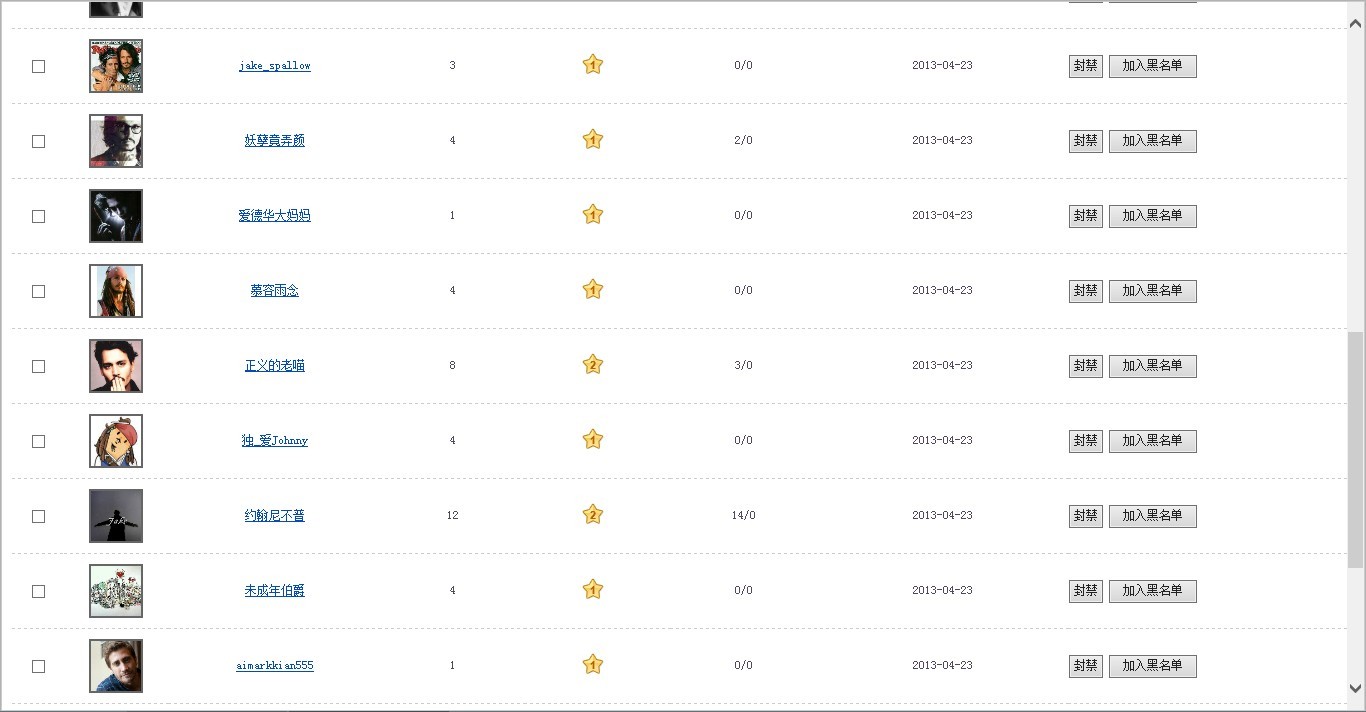Open the 正义的老喵 username link
1366x712 pixels.
274,366
